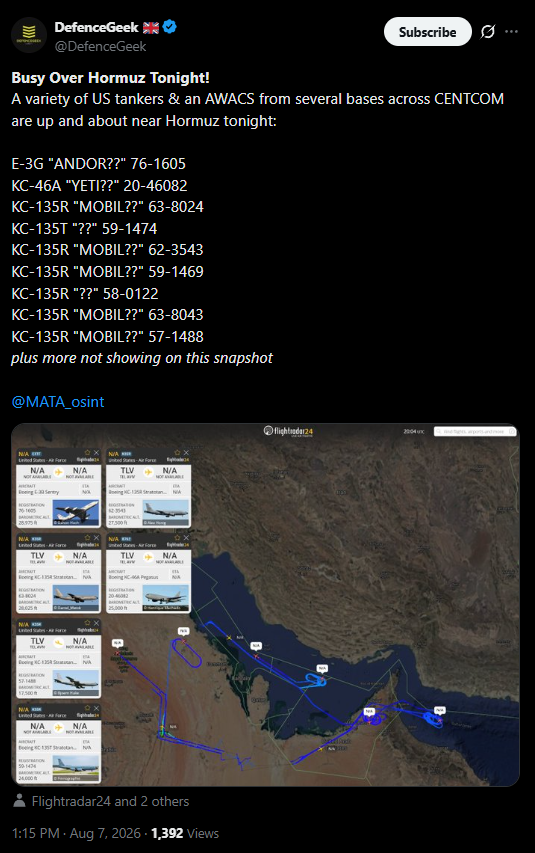Image resolution: width=535 pixels, height=853 pixels.
Task: Click the tagged people person icon
Action: 19,801
